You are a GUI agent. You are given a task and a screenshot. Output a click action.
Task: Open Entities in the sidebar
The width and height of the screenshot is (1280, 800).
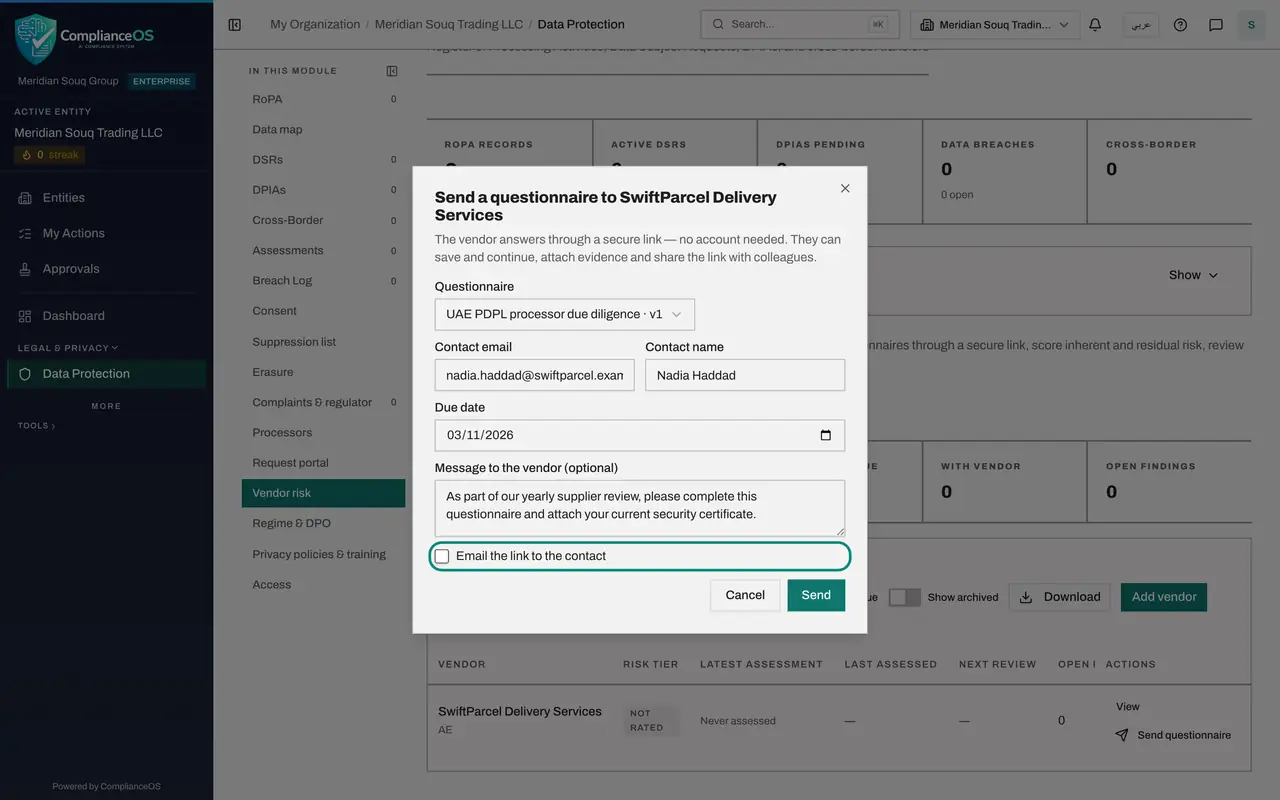[106, 198]
